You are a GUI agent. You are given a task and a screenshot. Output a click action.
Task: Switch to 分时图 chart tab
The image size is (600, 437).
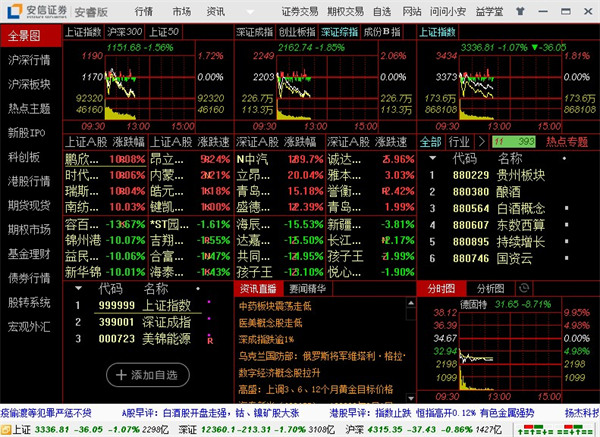(x=442, y=289)
